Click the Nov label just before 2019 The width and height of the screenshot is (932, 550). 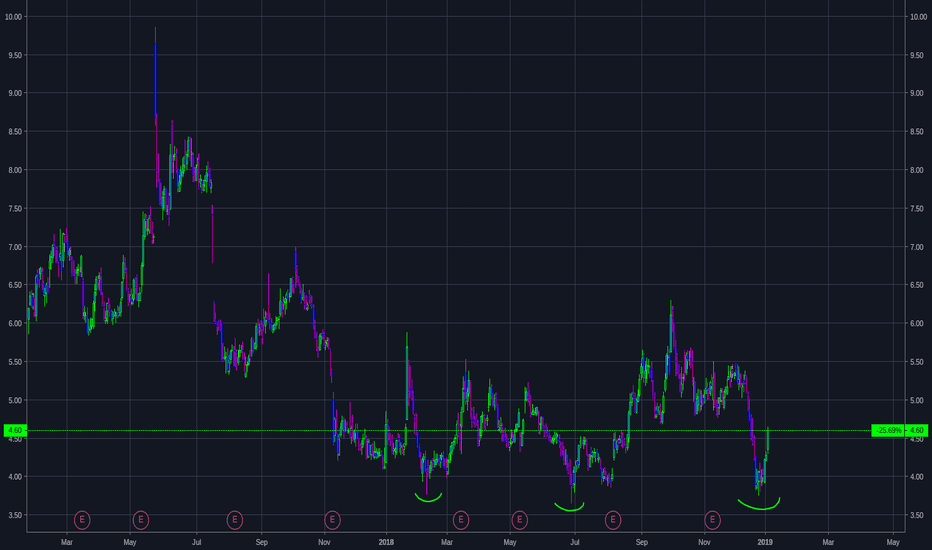[704, 542]
